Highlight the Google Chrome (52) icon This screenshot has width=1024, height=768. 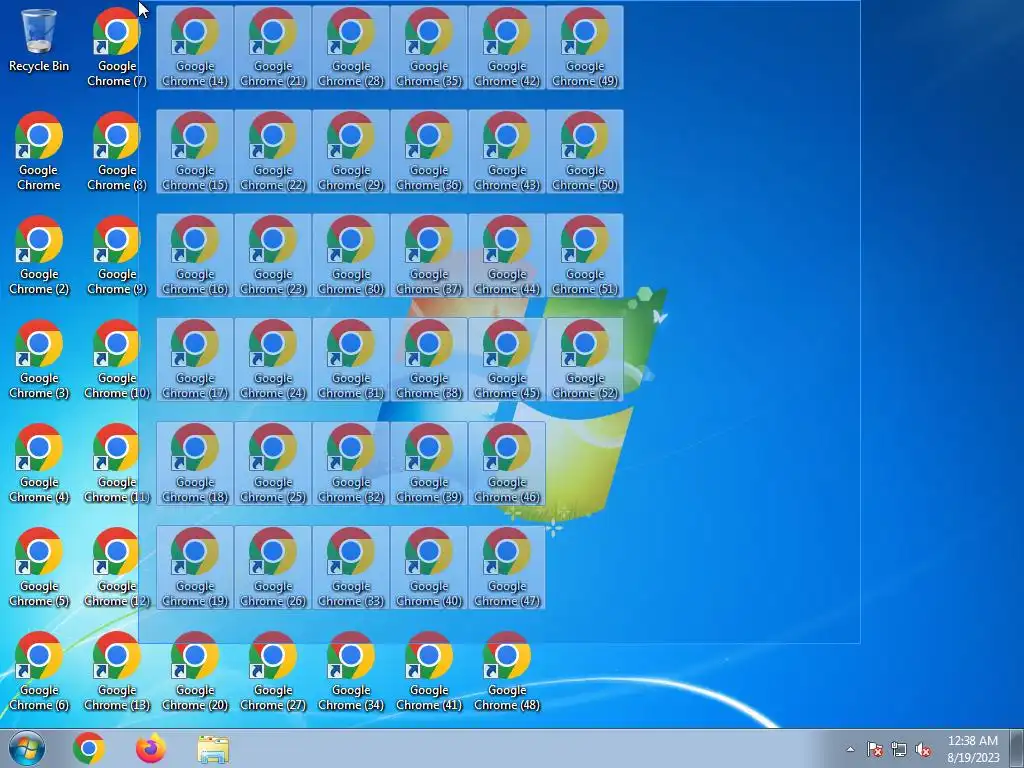coord(584,359)
